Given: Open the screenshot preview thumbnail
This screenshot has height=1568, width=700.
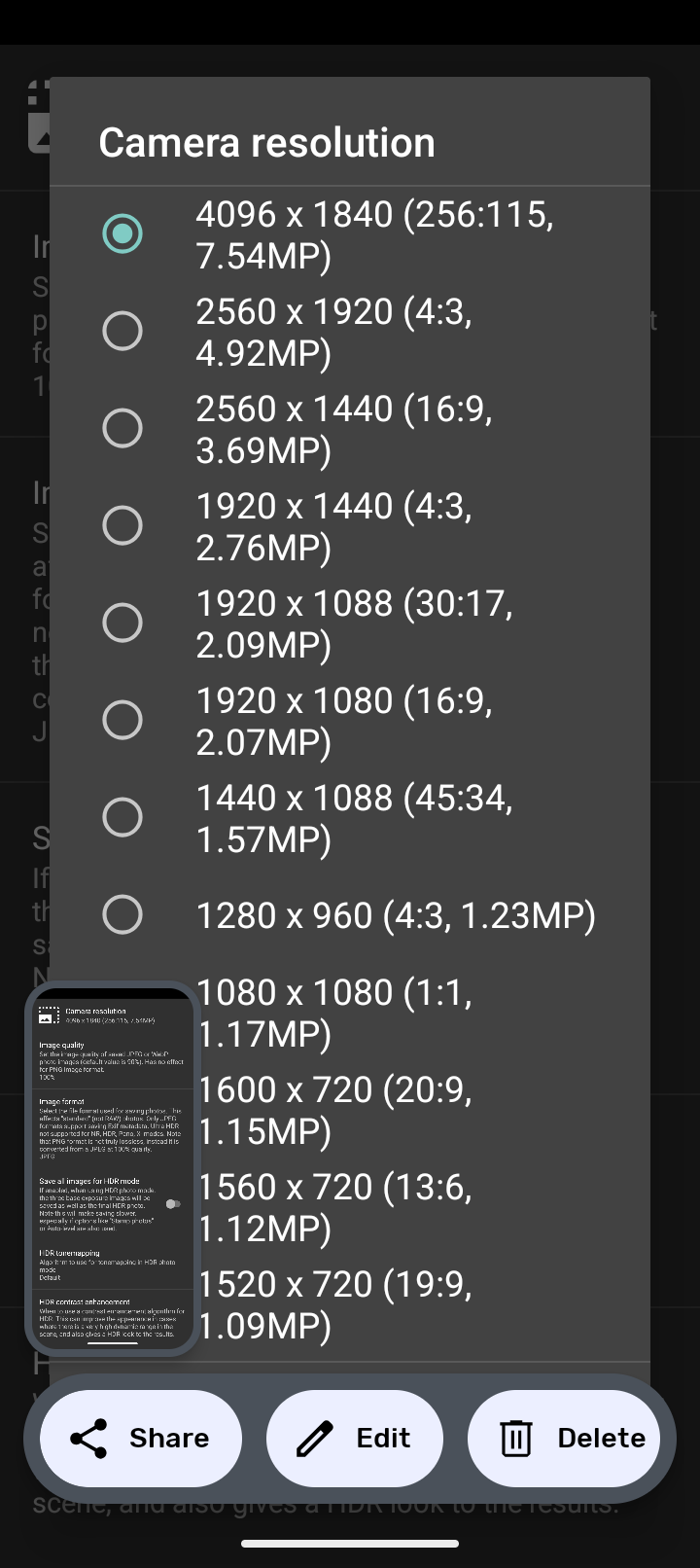Looking at the screenshot, I should [x=113, y=1168].
